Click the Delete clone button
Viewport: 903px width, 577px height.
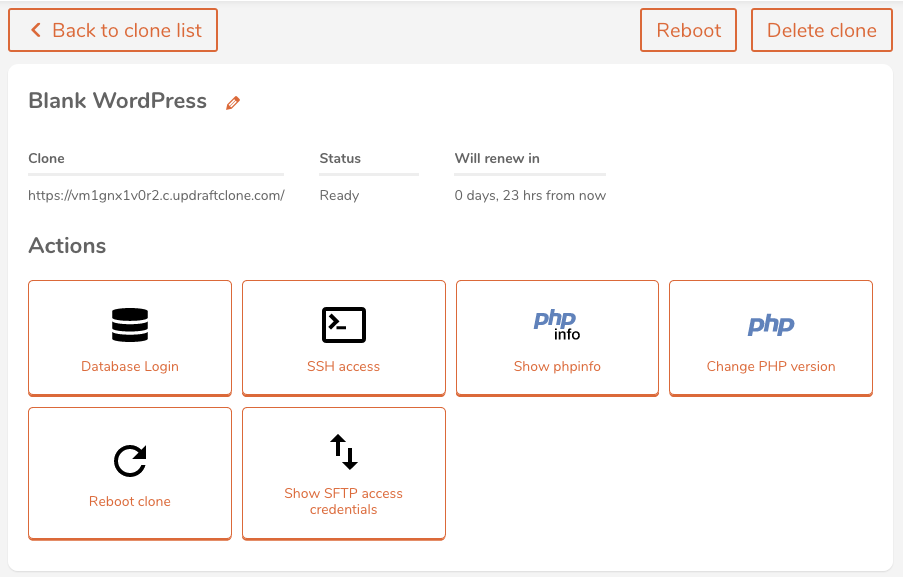click(x=822, y=30)
